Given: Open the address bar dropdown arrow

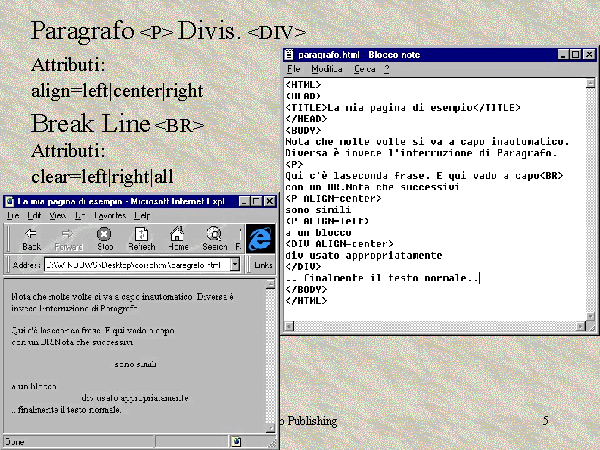Looking at the screenshot, I should (x=235, y=264).
